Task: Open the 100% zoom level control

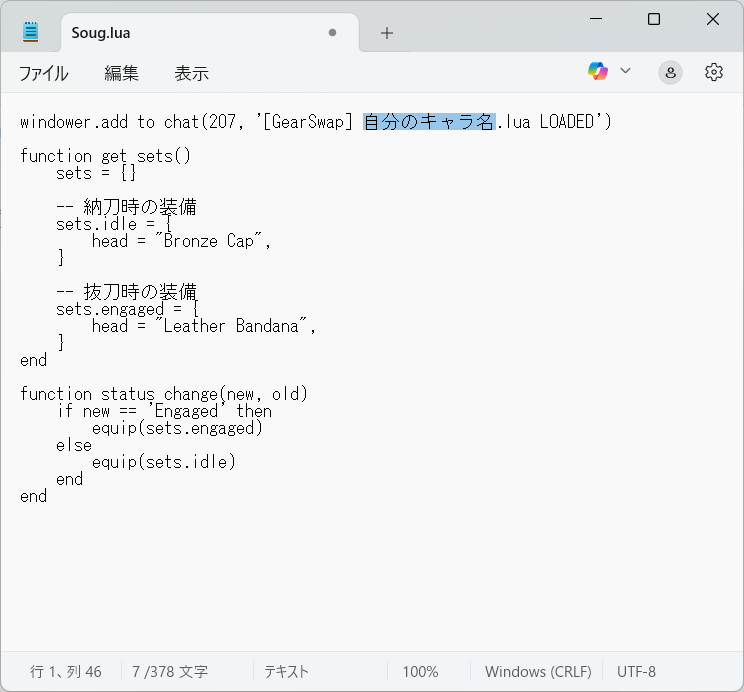Action: pos(420,672)
